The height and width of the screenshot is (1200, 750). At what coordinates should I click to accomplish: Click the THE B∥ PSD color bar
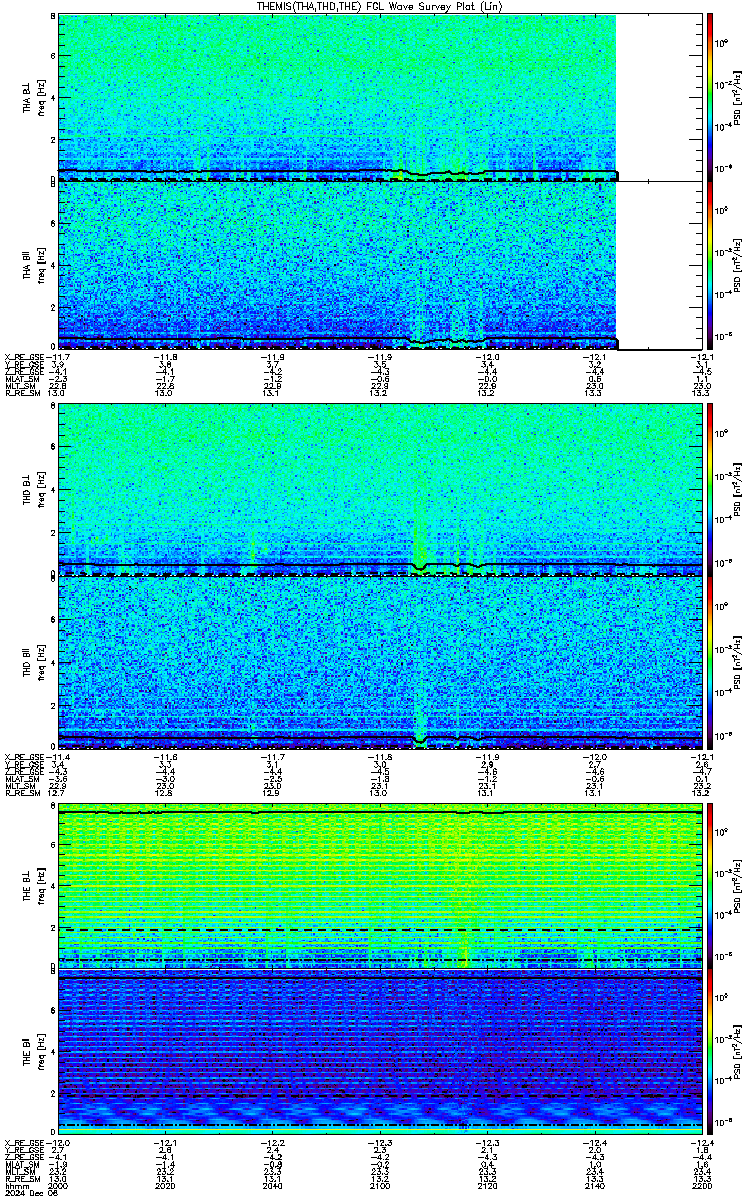click(x=710, y=1054)
